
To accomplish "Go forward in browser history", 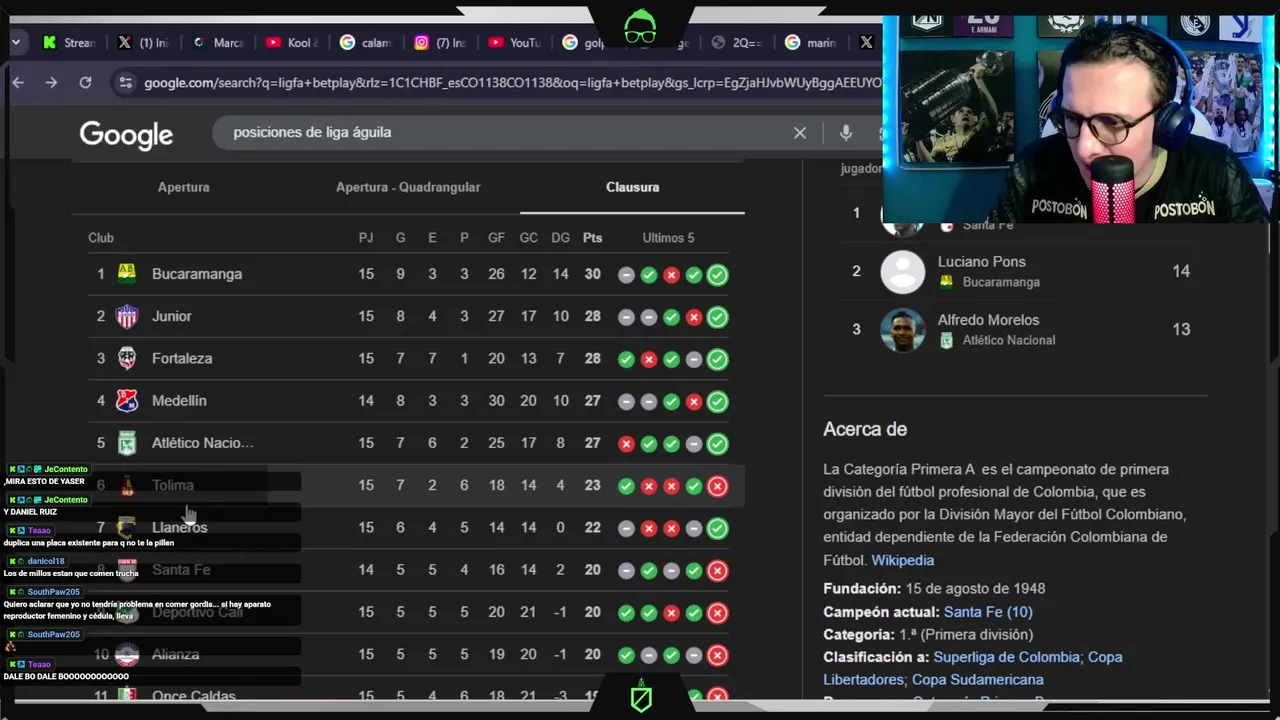I will [51, 82].
